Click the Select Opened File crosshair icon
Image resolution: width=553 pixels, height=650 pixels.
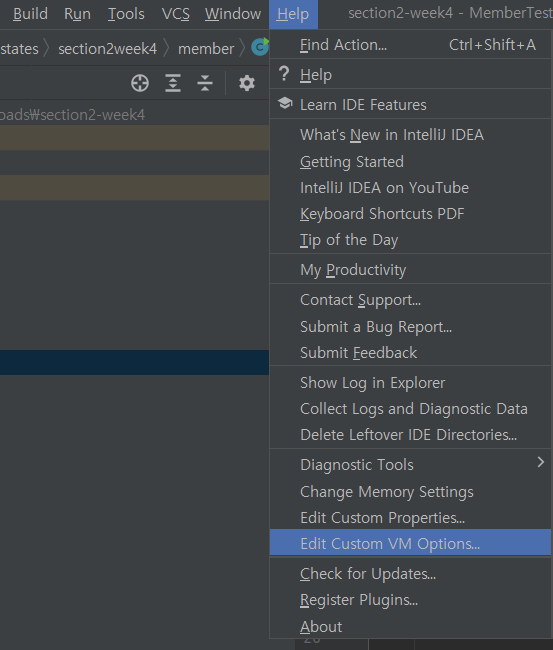[140, 83]
